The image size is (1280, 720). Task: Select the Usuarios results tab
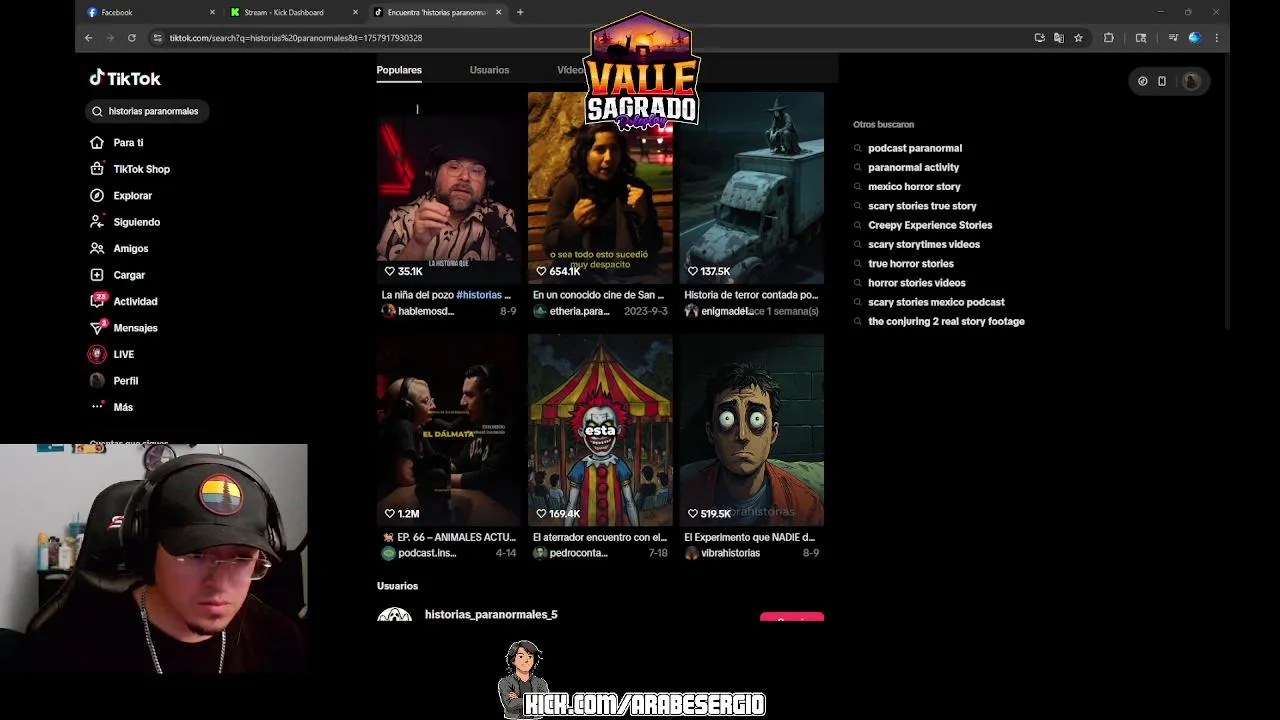489,70
